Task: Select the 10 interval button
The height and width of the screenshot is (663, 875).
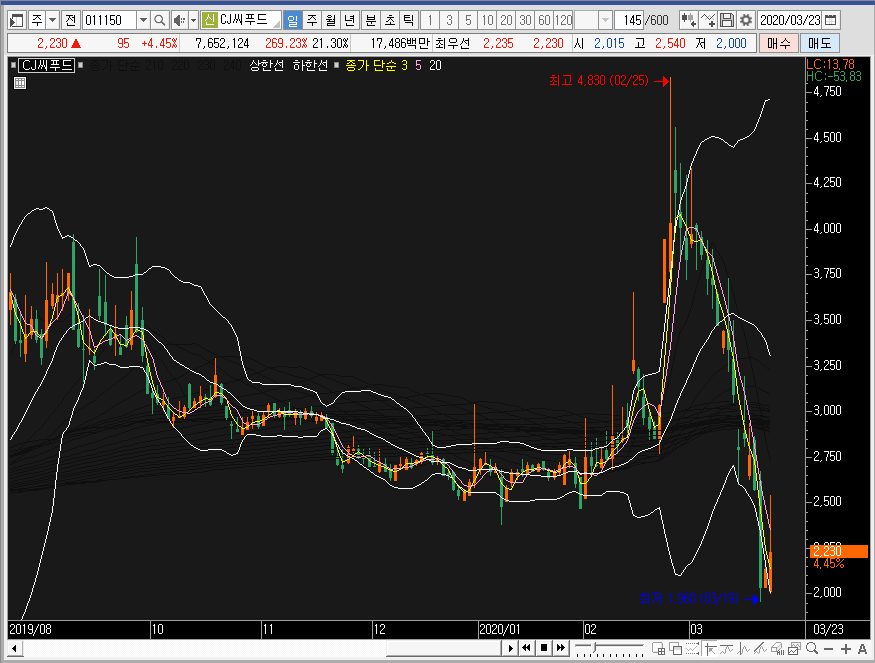Action: (x=487, y=21)
